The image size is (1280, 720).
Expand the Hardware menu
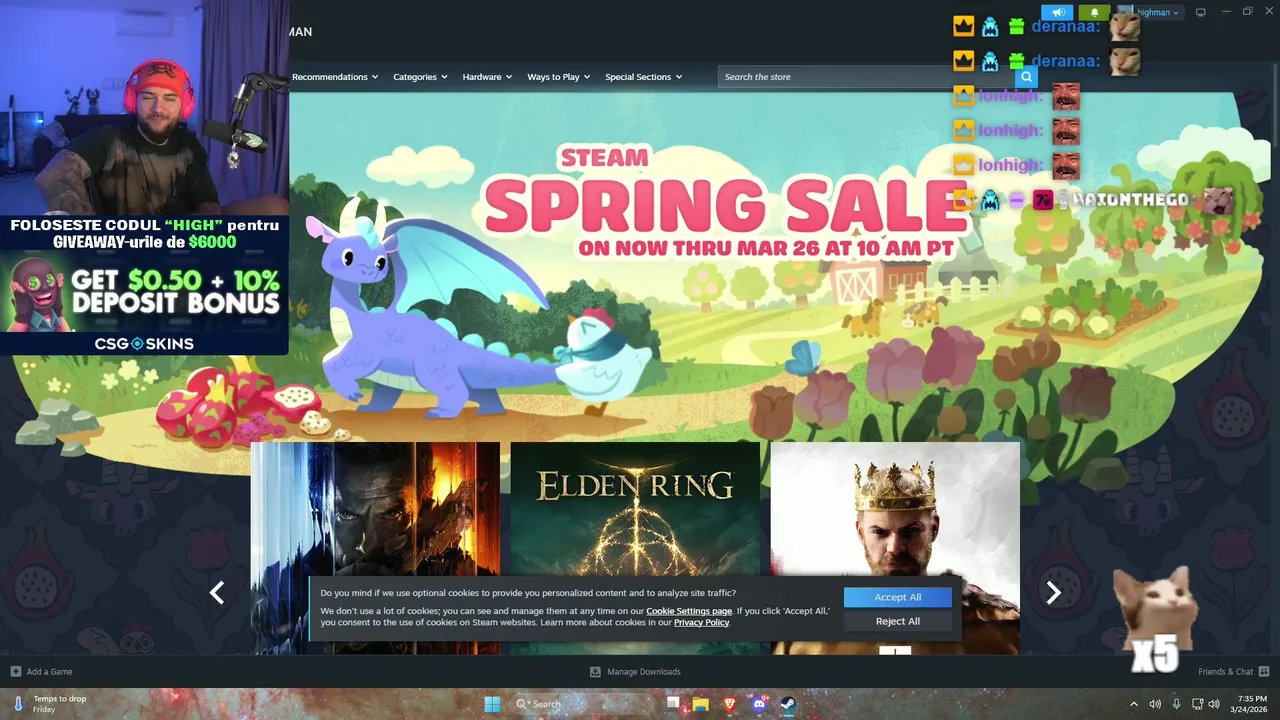coord(487,77)
